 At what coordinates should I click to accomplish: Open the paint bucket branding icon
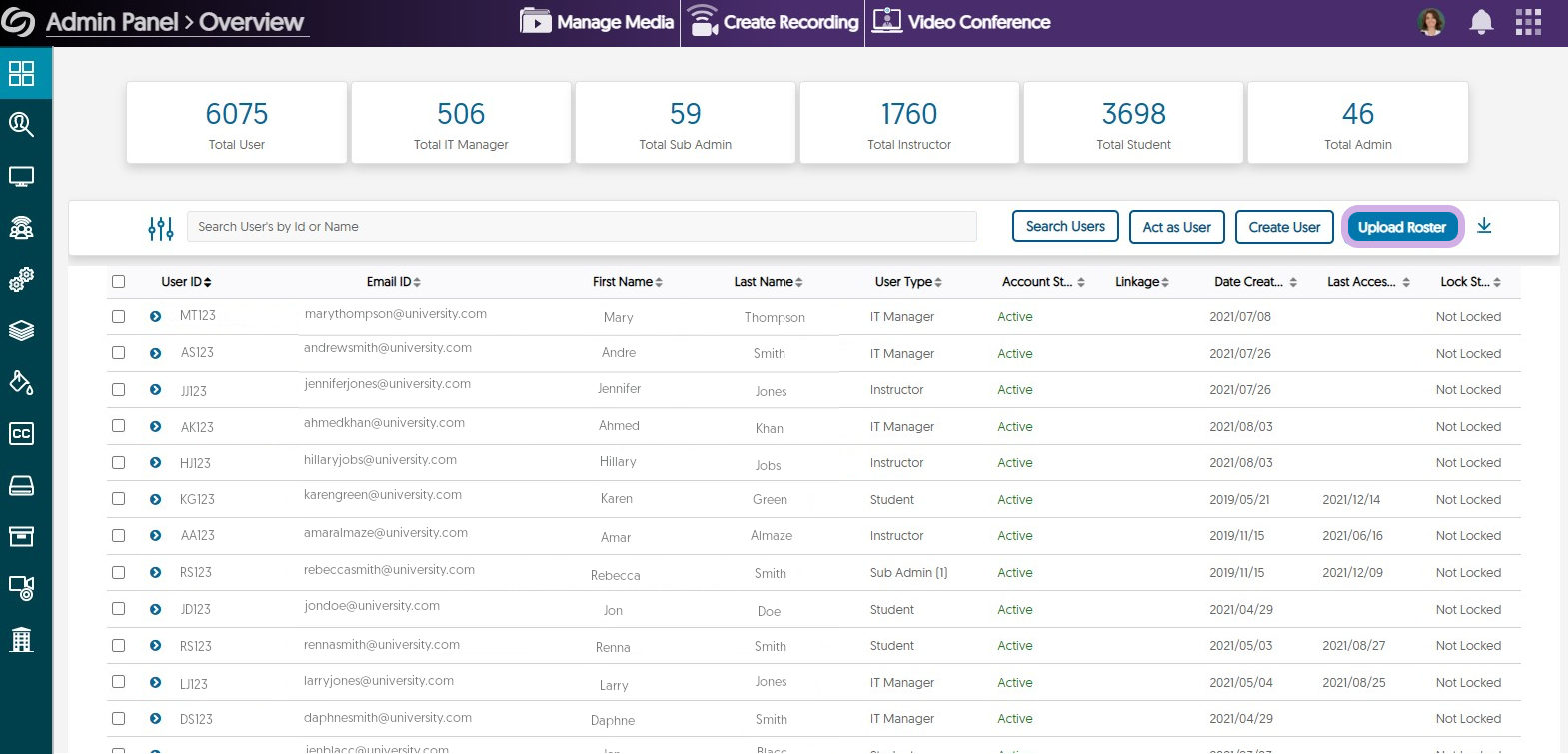coord(21,382)
